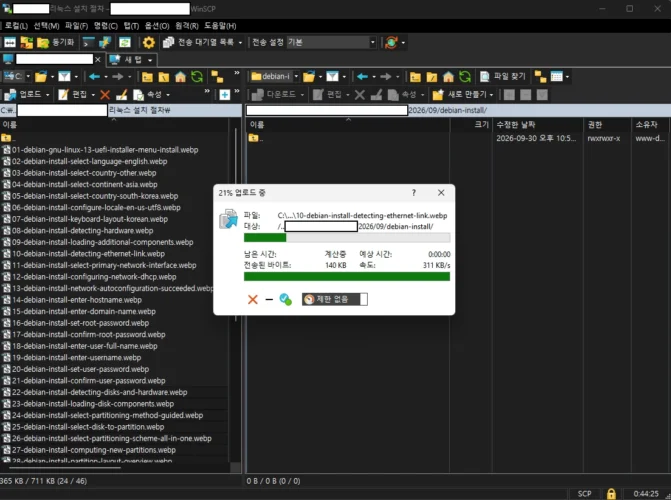The width and height of the screenshot is (671, 500).
Task: Refresh the remote panel
Action: click(x=465, y=77)
